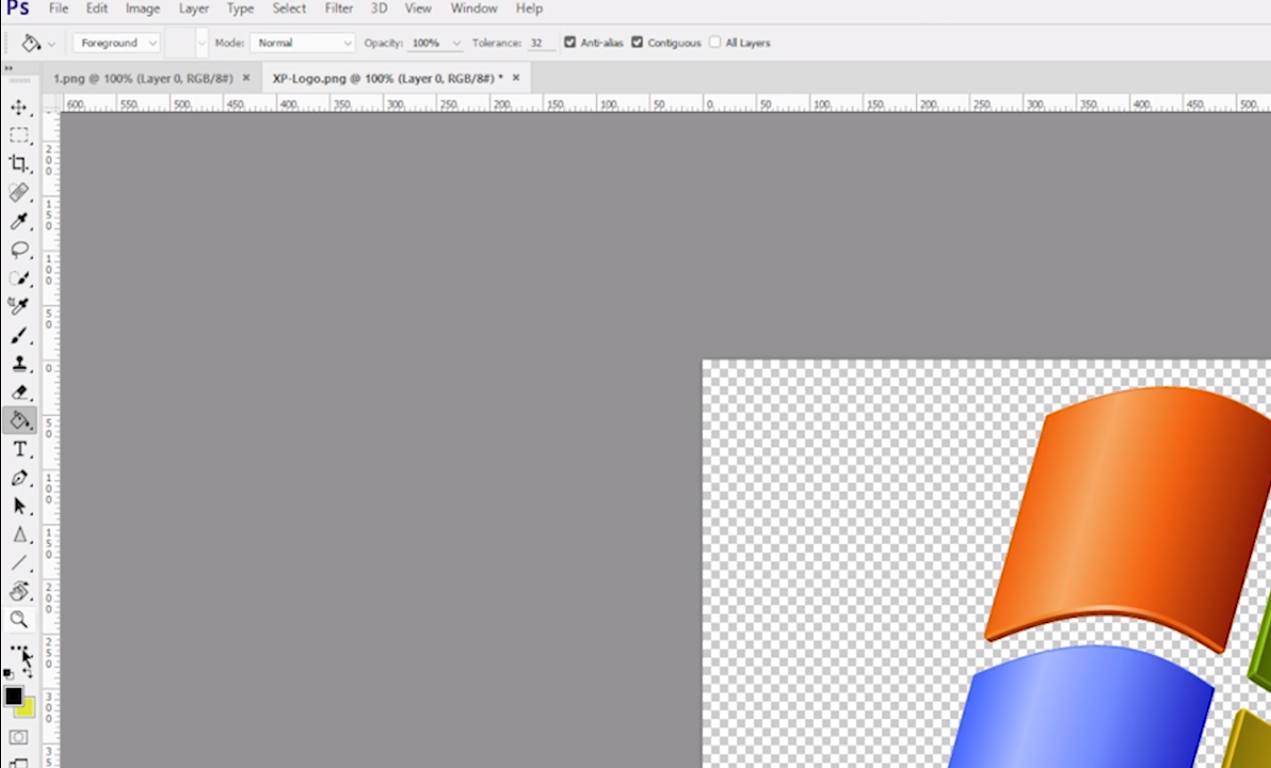Open the Opacity slider dropdown arrow
This screenshot has width=1271, height=768.
tap(457, 43)
